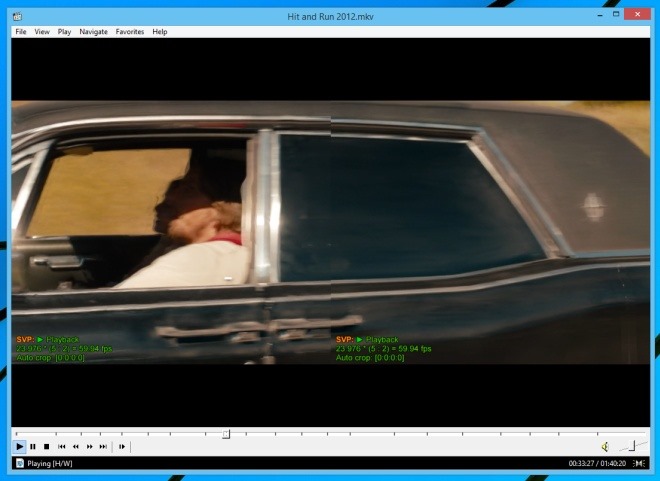This screenshot has height=481, width=660.
Task: Open the View menu
Action: click(42, 32)
